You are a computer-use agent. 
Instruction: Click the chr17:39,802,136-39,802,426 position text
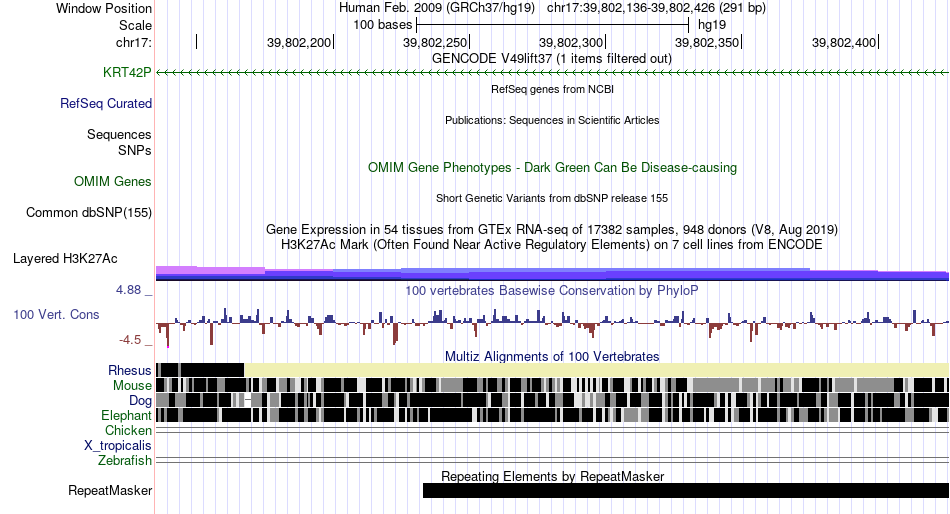pyautogui.click(x=631, y=8)
